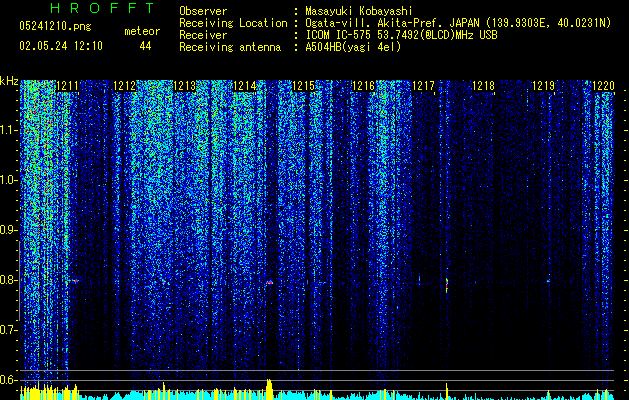This screenshot has height=400, width=629.
Task: Click the vertical meteor echo after 1217
Action: [446, 285]
